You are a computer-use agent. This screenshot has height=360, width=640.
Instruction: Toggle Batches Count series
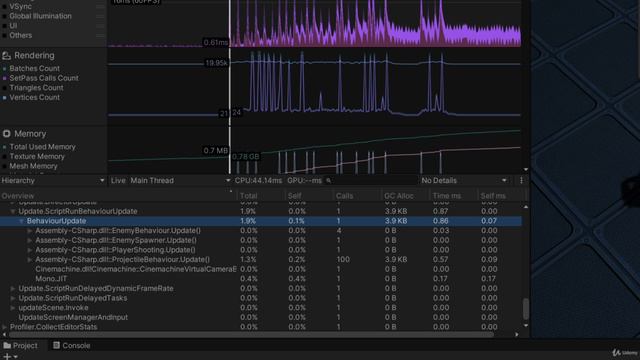click(x=4, y=69)
